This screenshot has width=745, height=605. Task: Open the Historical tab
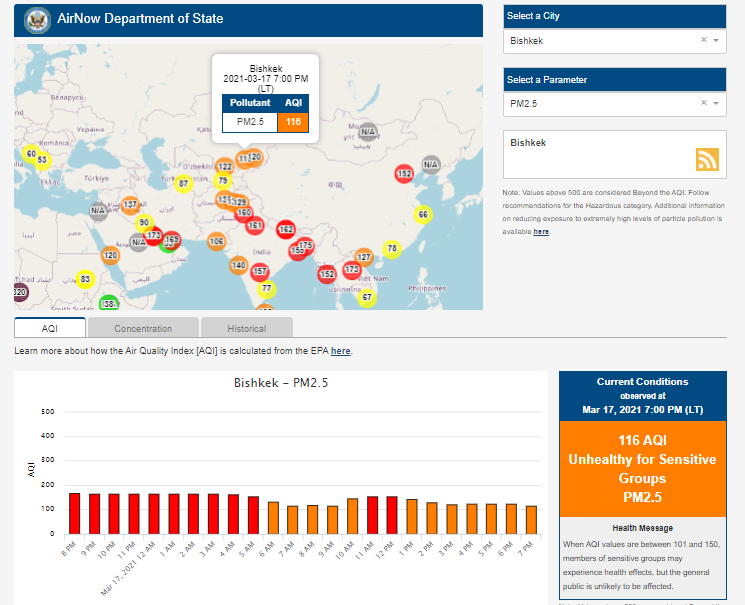pos(246,328)
